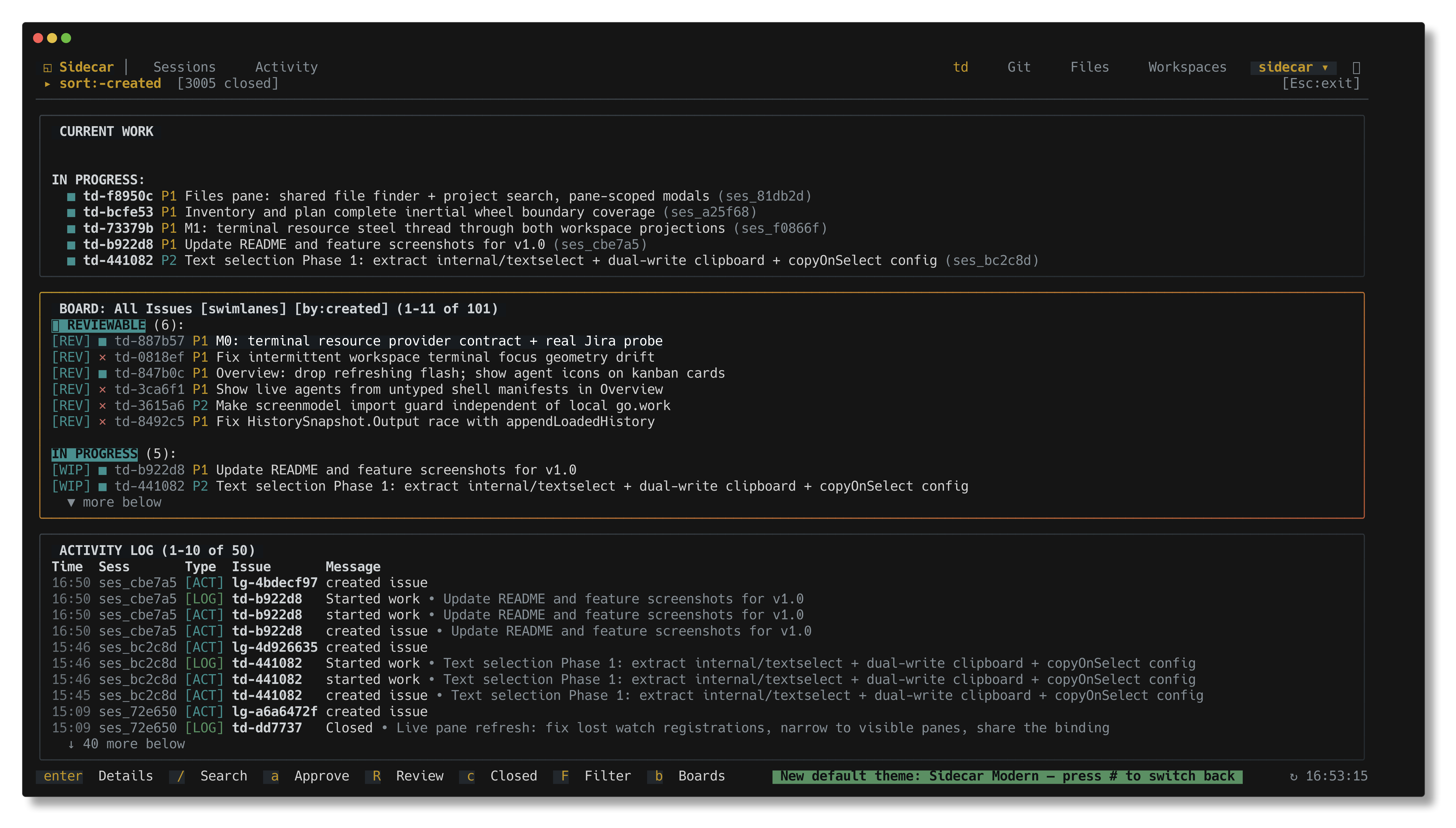Image resolution: width=1456 pixels, height=828 pixels.
Task: Click the Boards shortcut in footer
Action: point(687,776)
